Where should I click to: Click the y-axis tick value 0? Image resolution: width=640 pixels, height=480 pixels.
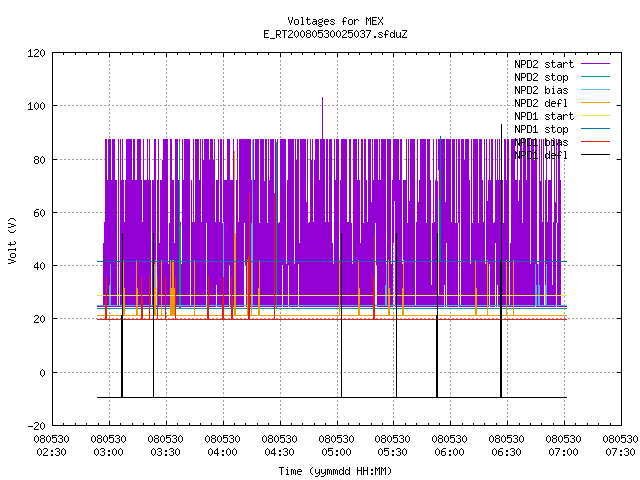point(42,373)
